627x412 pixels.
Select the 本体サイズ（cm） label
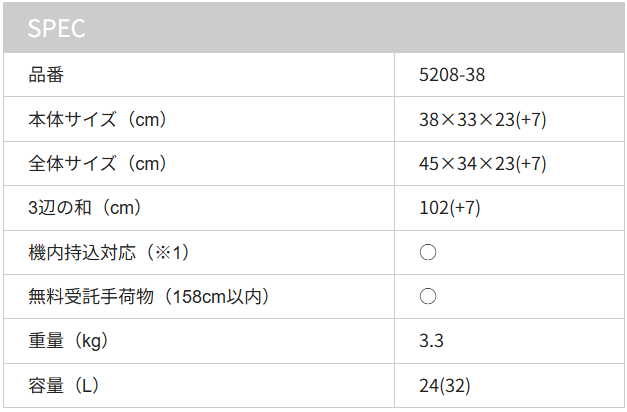point(98,119)
